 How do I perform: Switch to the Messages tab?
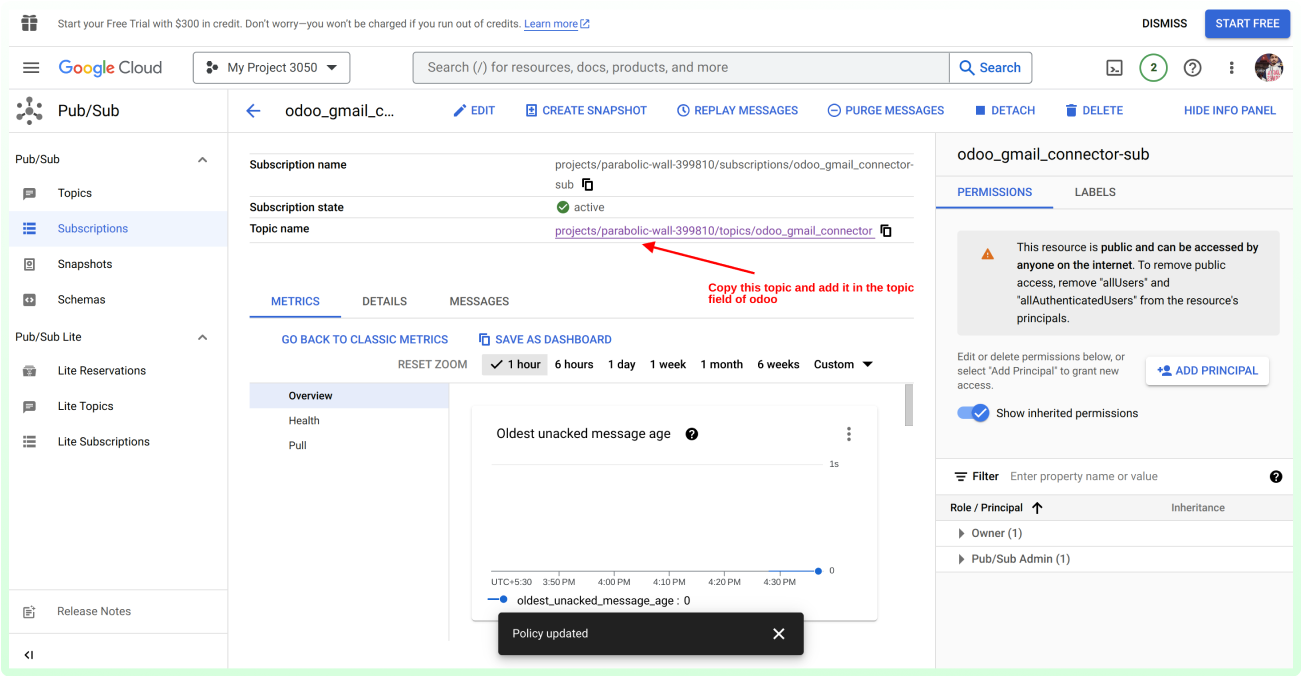479,301
